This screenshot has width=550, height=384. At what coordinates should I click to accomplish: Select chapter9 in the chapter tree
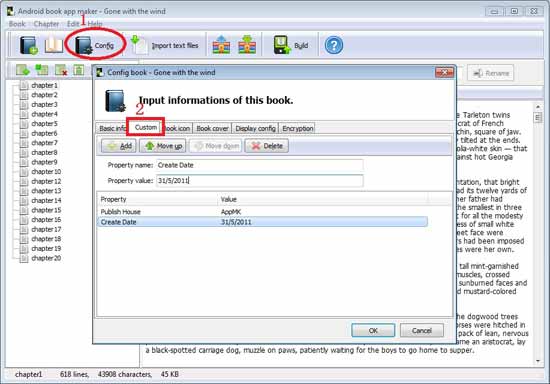coord(44,162)
